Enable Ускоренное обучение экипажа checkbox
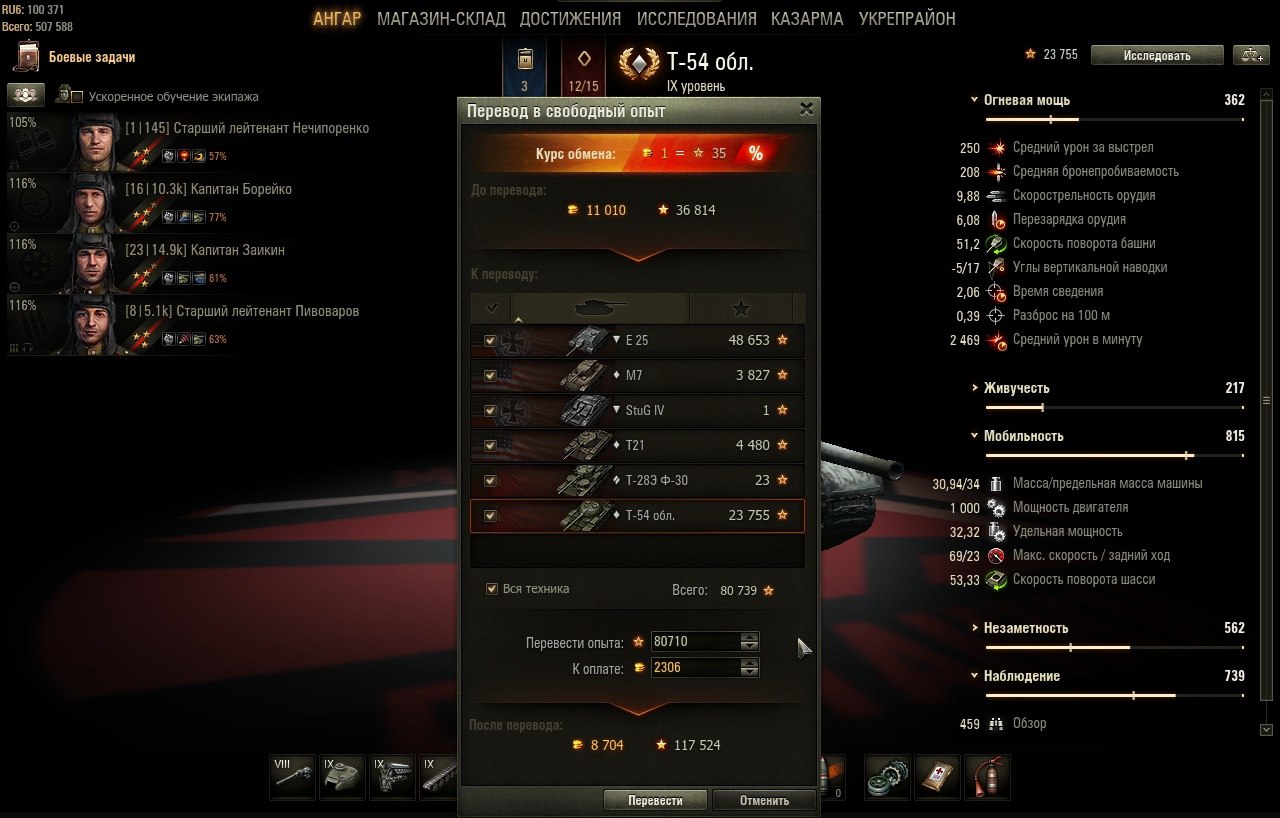Image resolution: width=1280 pixels, height=818 pixels. click(77, 97)
